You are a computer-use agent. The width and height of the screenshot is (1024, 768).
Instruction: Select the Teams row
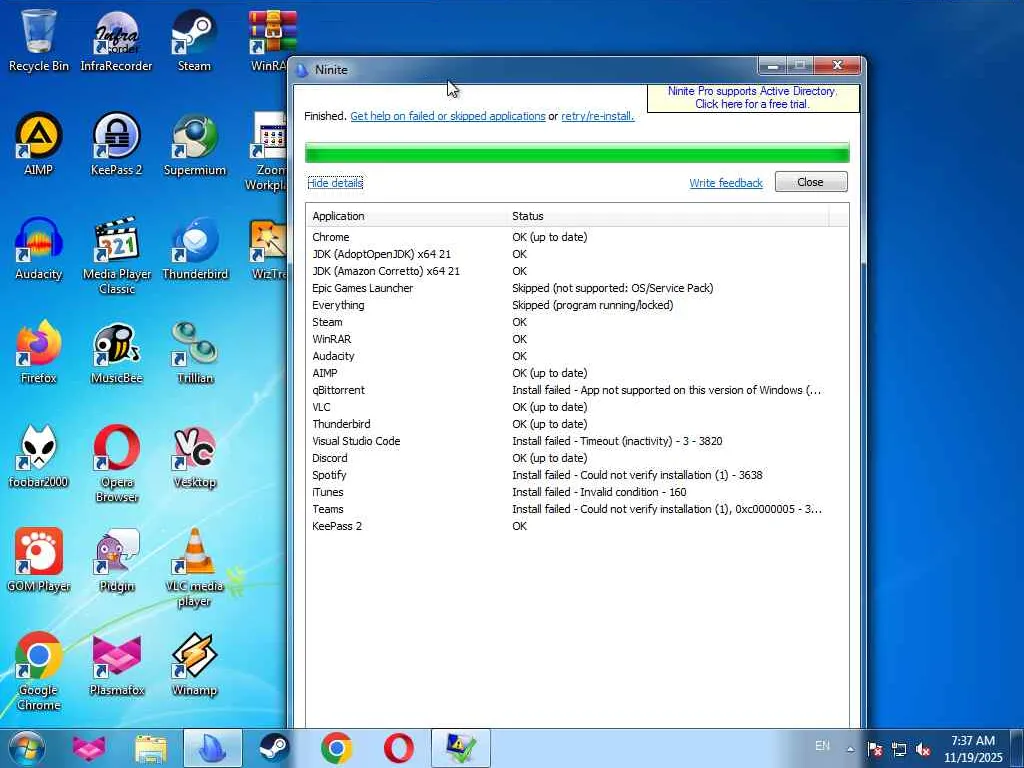pyautogui.click(x=577, y=509)
